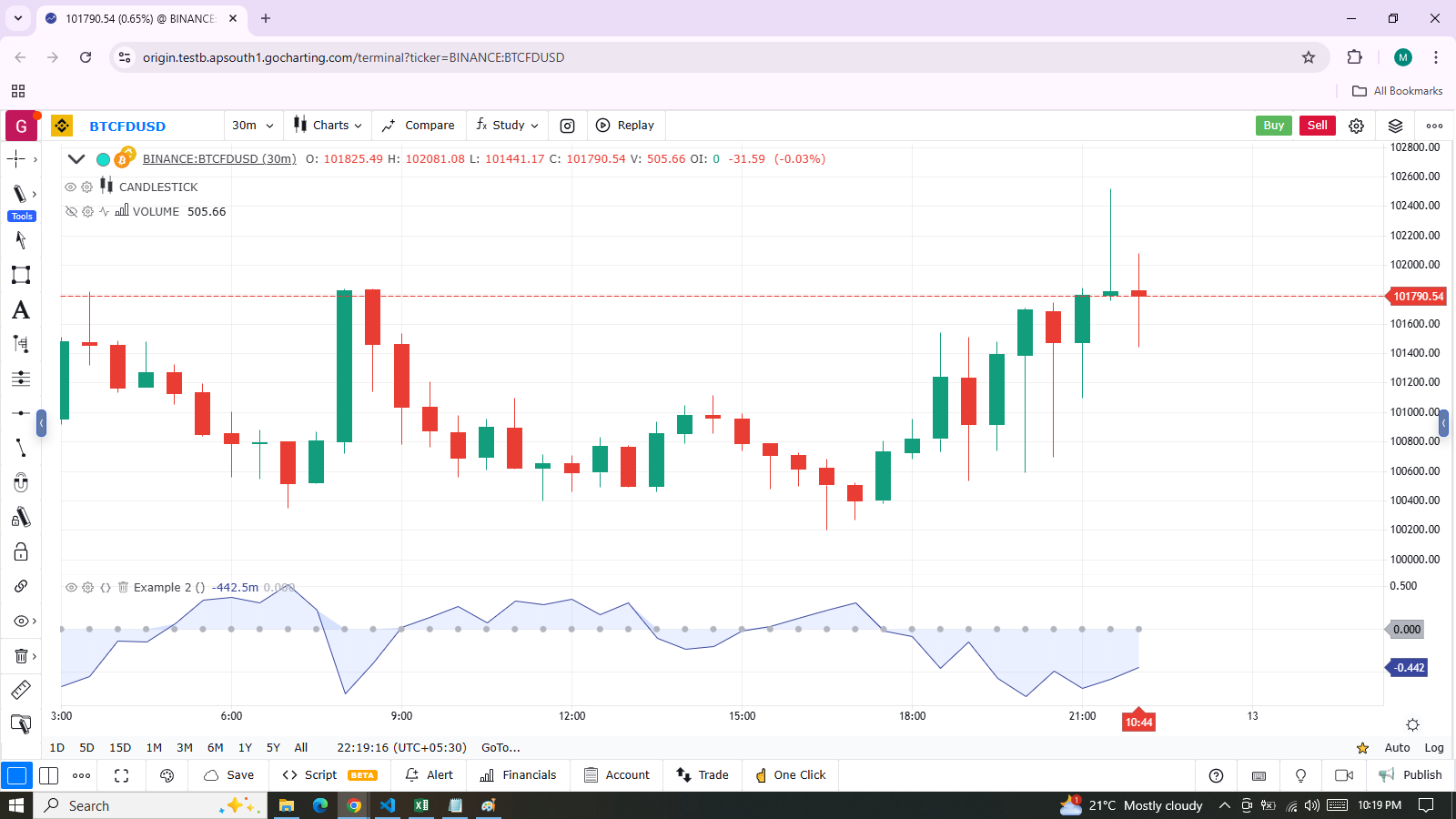The width and height of the screenshot is (1456, 819).
Task: Select the rectangle shape tool
Action: click(20, 275)
